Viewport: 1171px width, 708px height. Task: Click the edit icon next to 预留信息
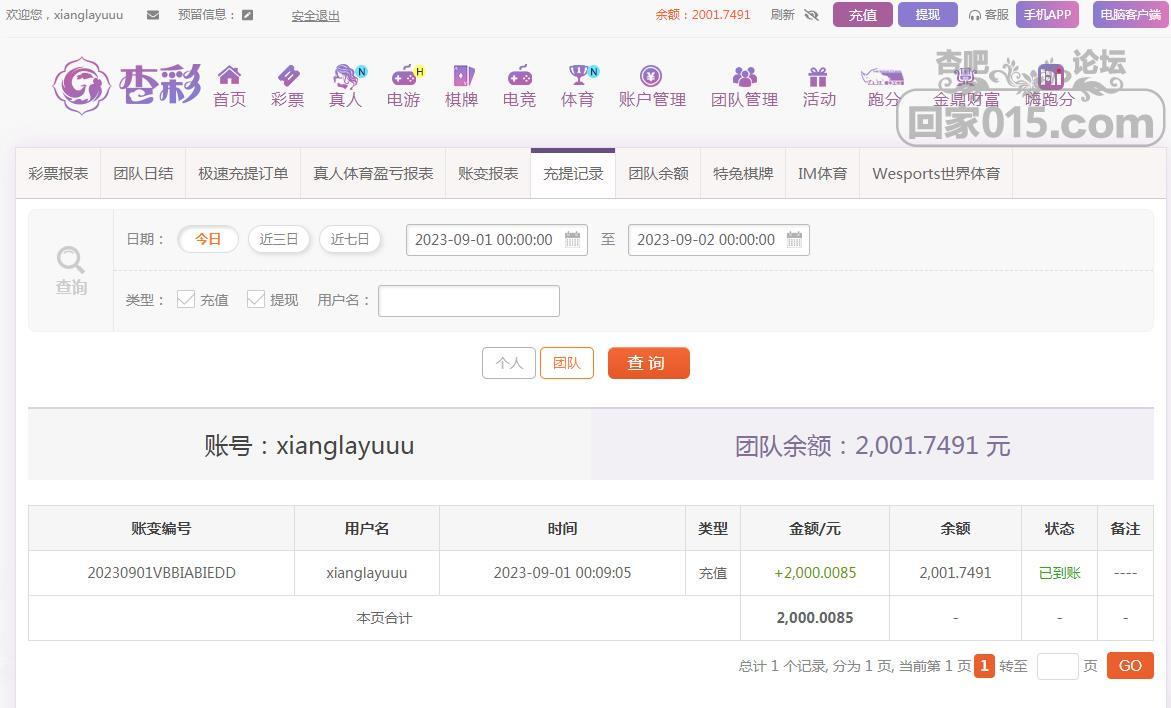(x=247, y=15)
